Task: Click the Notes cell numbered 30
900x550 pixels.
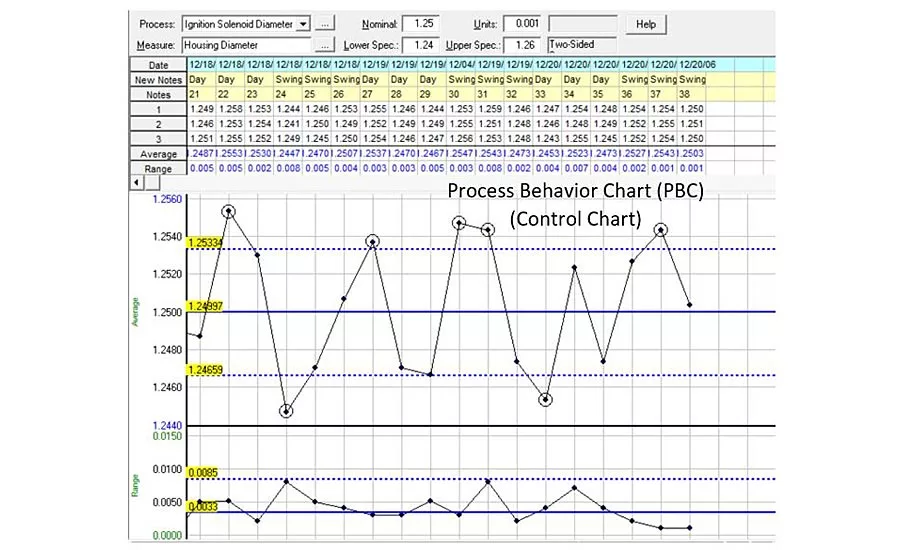Action: point(461,94)
